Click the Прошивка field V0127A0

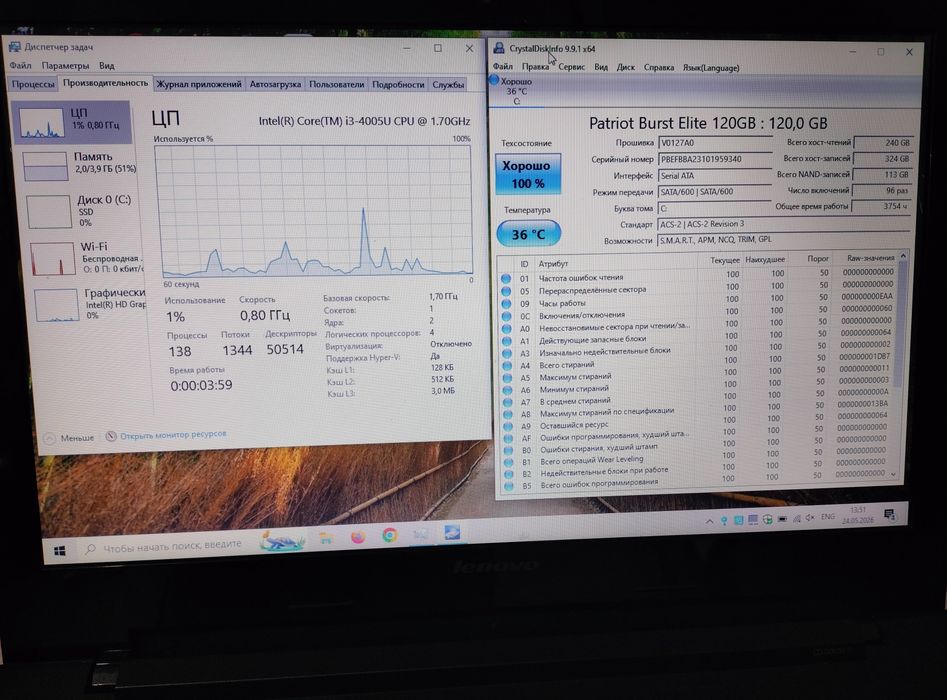714,143
